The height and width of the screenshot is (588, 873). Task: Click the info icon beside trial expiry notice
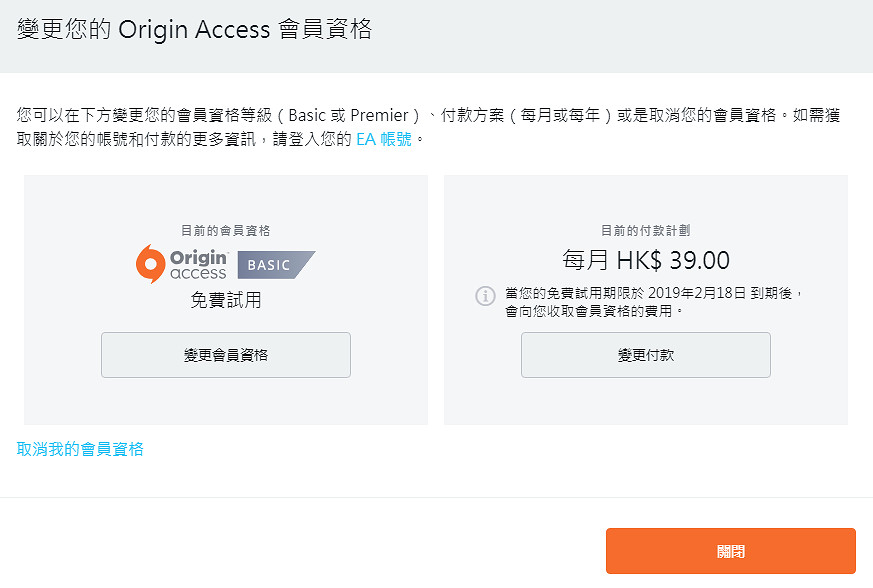(485, 296)
